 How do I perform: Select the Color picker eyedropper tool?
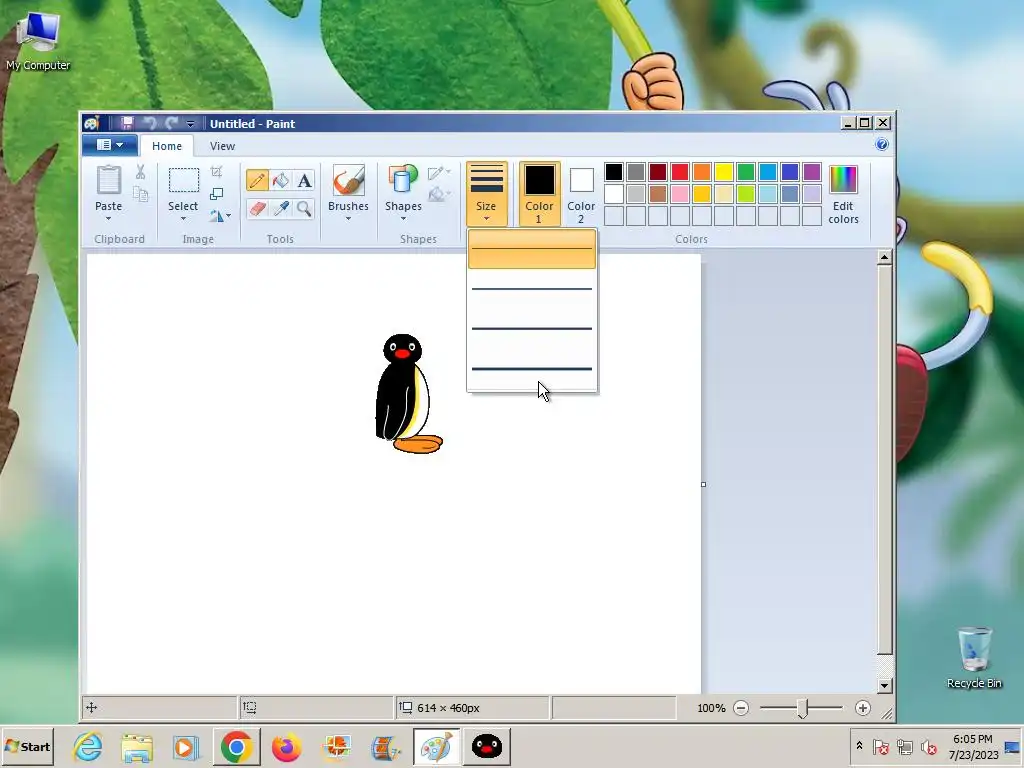281,208
